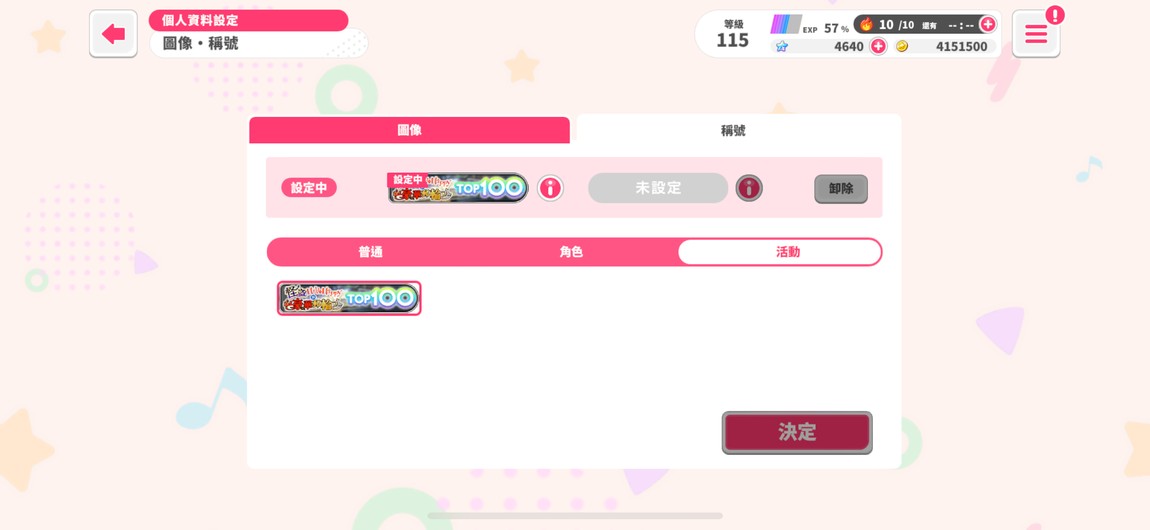Tap the blue crystal star icon

coord(782,46)
